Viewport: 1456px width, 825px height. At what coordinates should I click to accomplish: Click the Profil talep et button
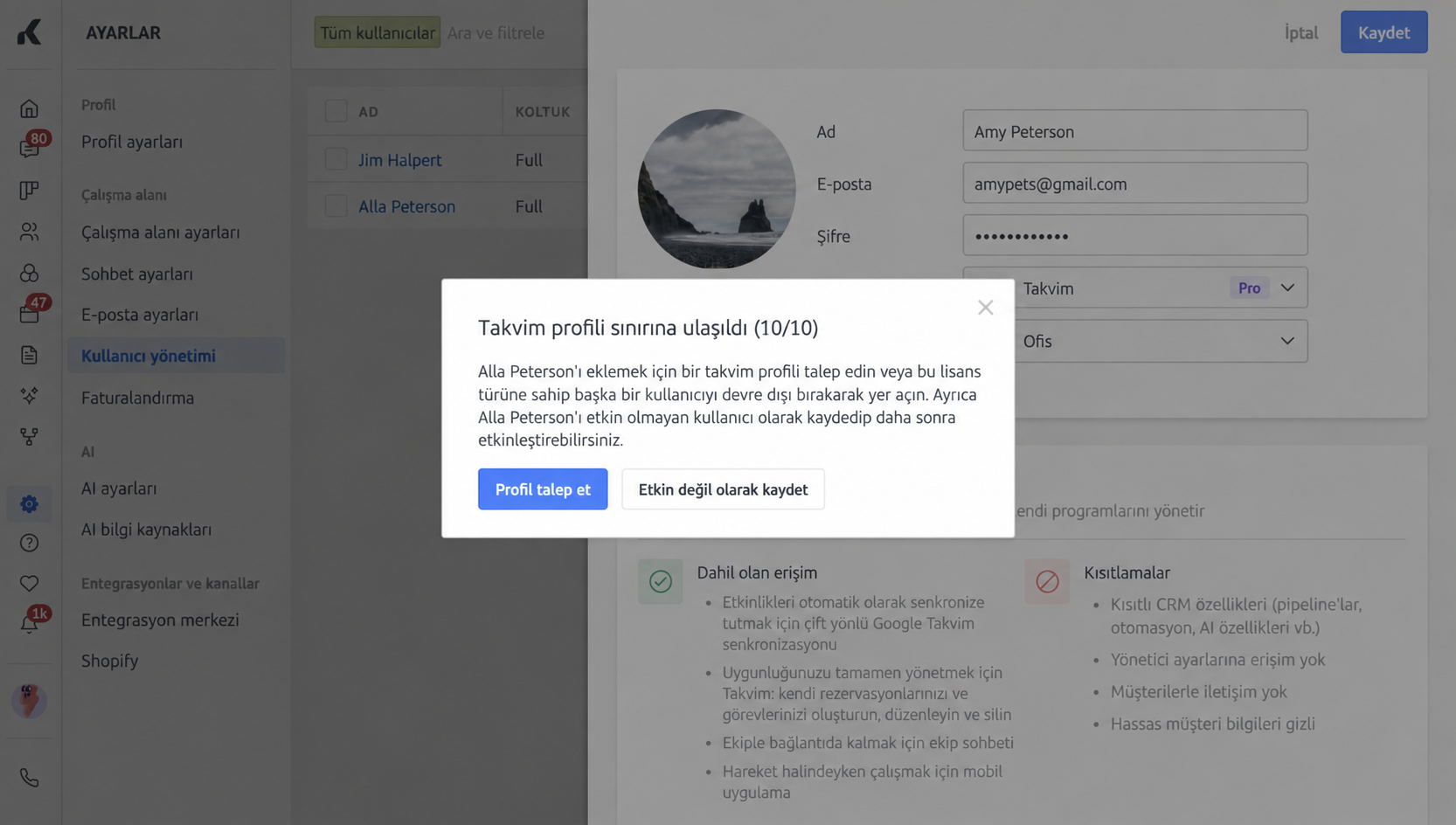point(543,489)
